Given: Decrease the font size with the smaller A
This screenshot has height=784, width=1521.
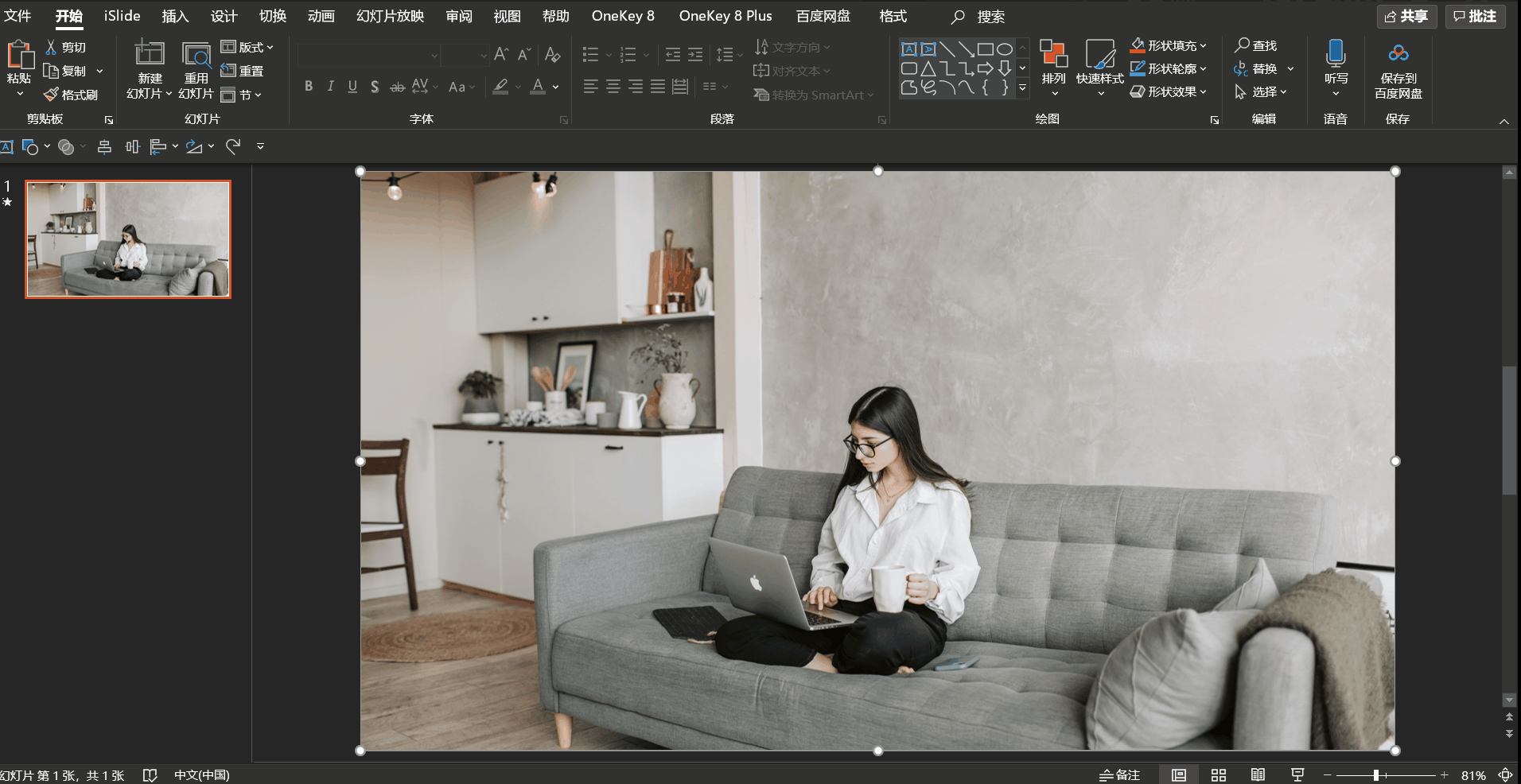Looking at the screenshot, I should pyautogui.click(x=524, y=54).
